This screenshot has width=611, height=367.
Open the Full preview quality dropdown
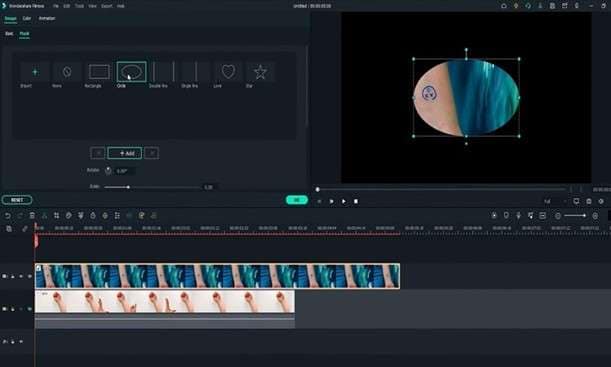(555, 201)
